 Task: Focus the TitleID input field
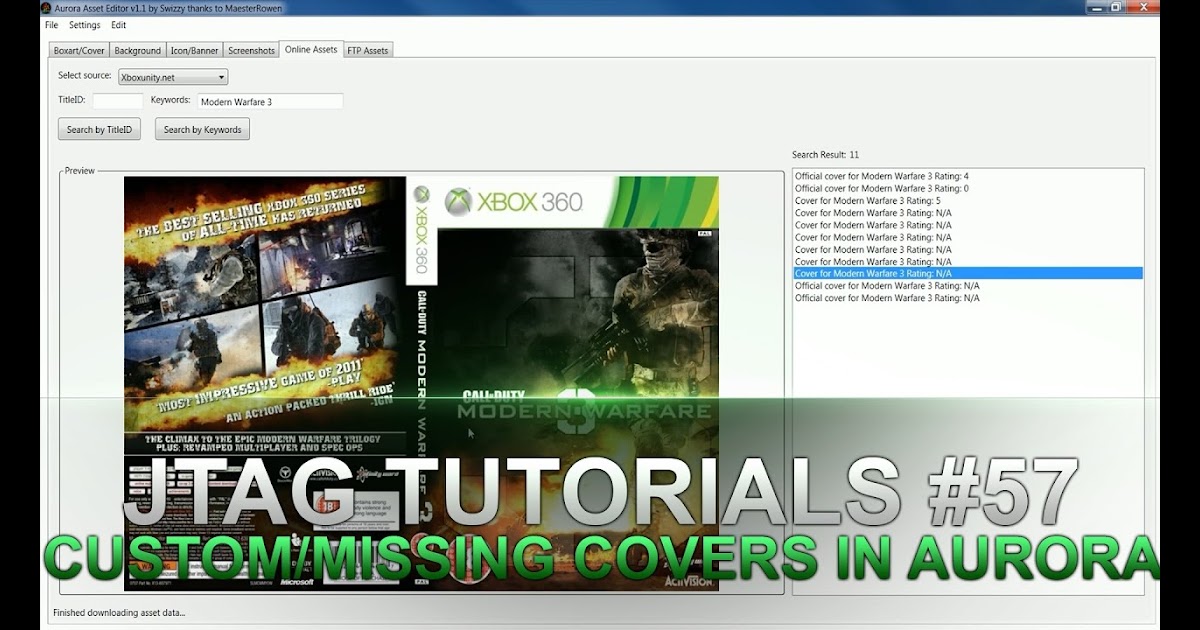[x=118, y=101]
